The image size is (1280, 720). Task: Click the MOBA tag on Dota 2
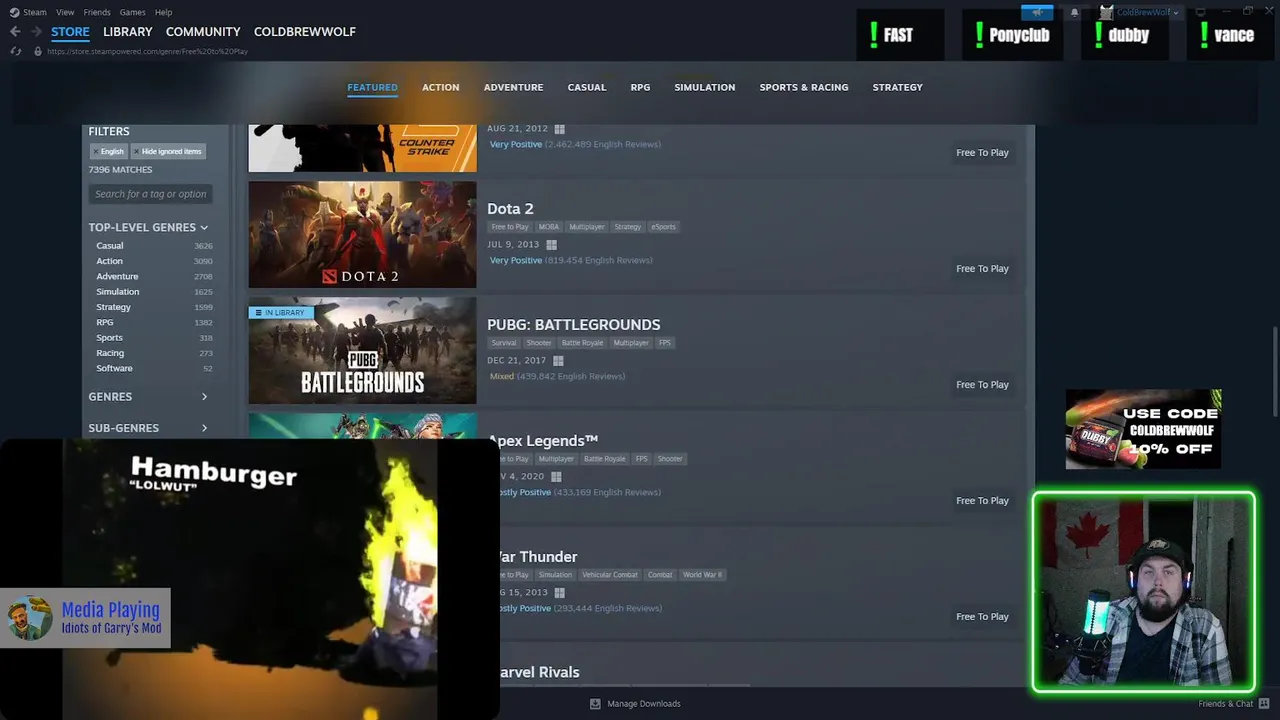[549, 227]
